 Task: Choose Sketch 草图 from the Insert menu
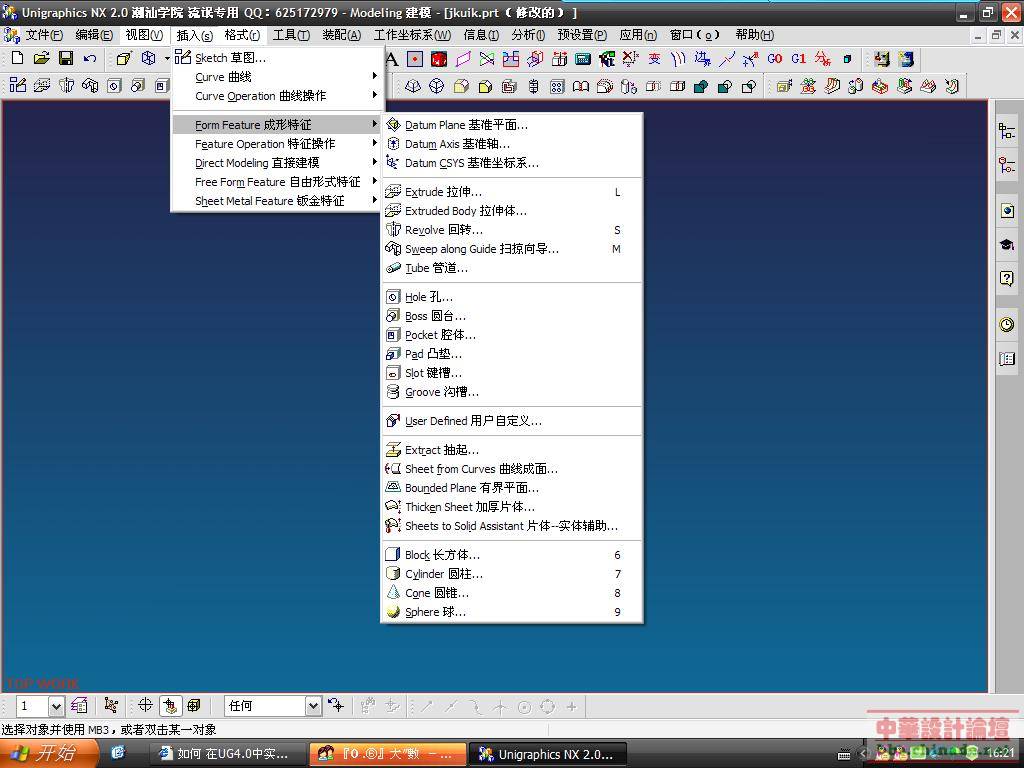click(x=278, y=58)
